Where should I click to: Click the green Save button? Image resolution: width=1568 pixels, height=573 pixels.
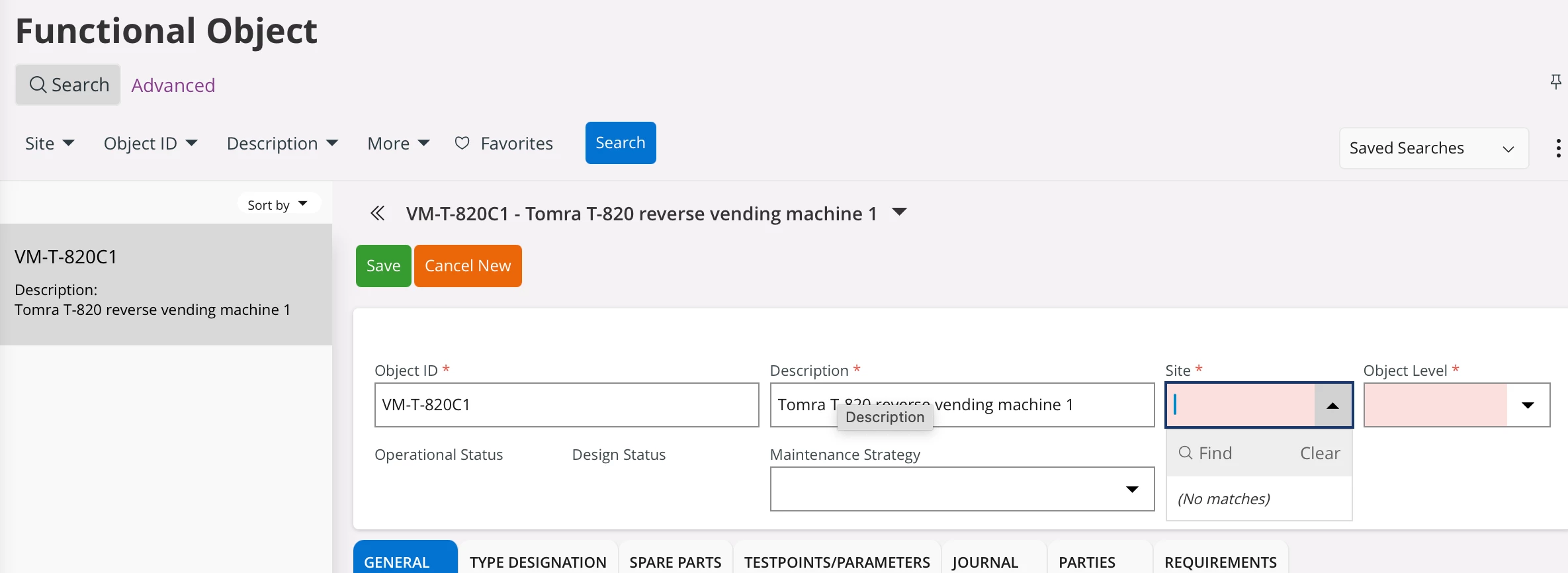383,266
